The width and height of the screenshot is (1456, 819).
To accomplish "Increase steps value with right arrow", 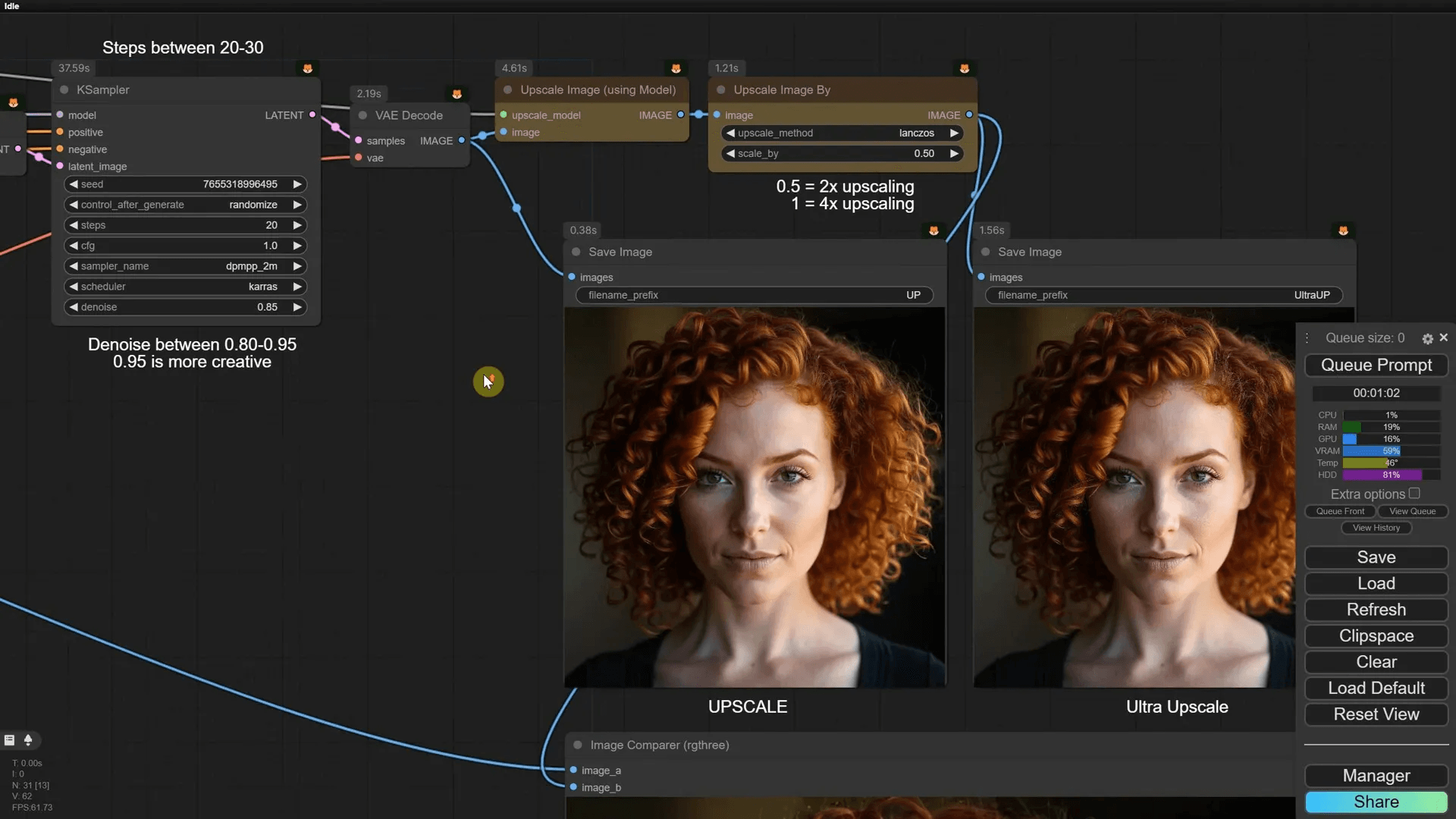I will (297, 225).
